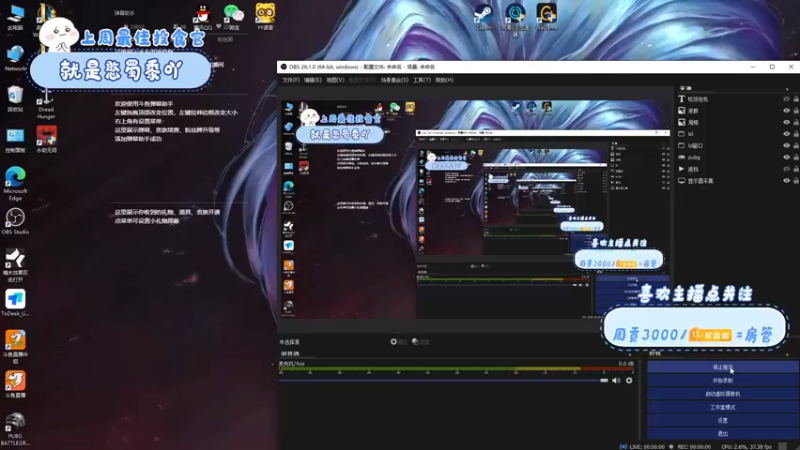Hide the pubg source with its eye icon

click(x=787, y=157)
